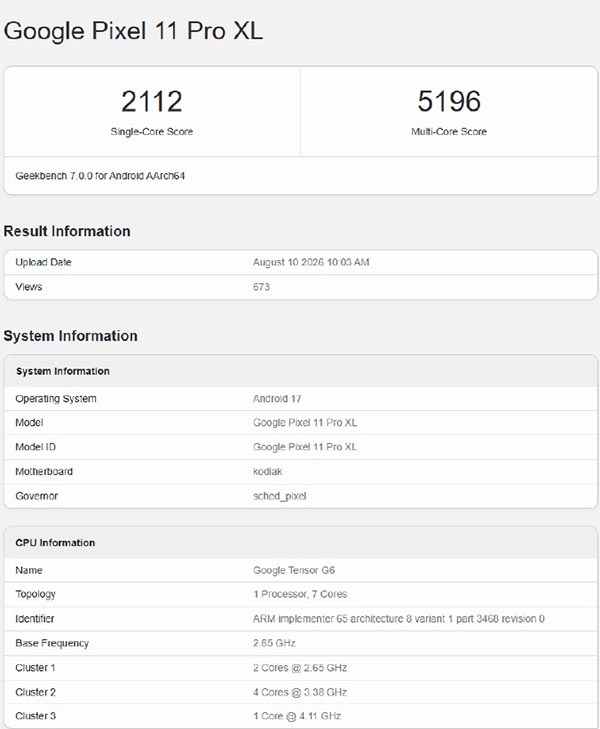
Task: Click the Name label in CPU Information
Action: (x=29, y=570)
